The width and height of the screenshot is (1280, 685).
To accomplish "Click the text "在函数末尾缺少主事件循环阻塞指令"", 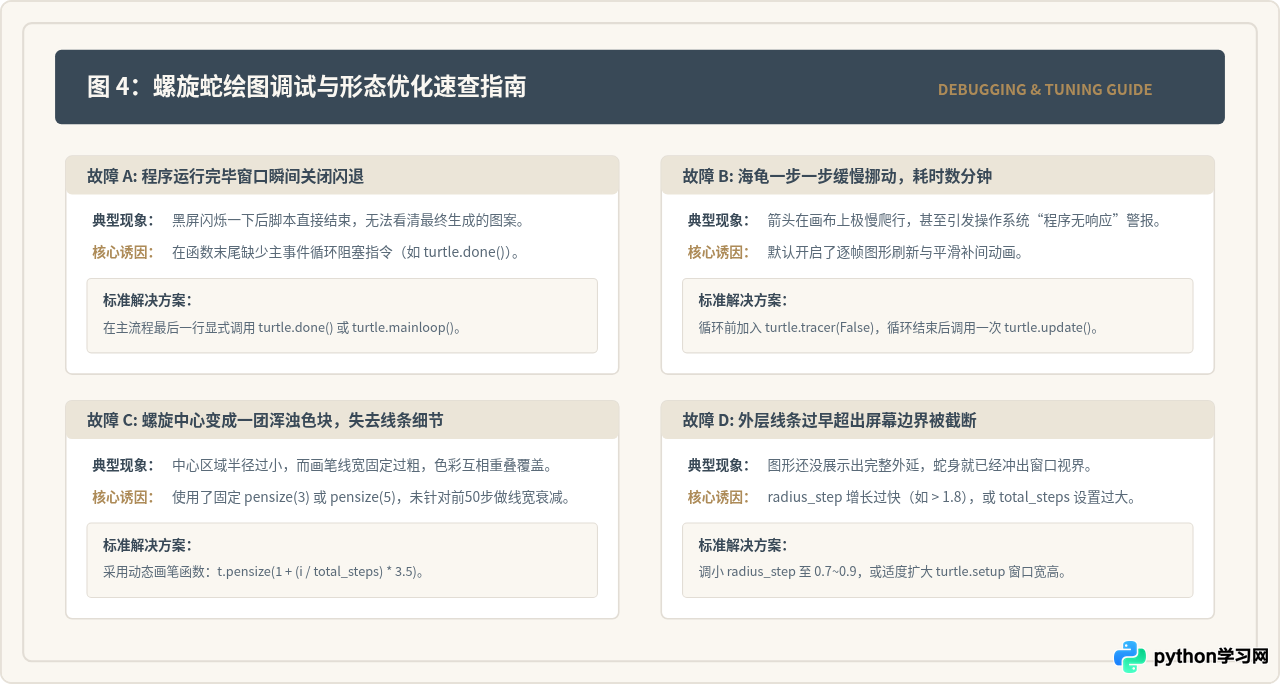I will point(284,252).
